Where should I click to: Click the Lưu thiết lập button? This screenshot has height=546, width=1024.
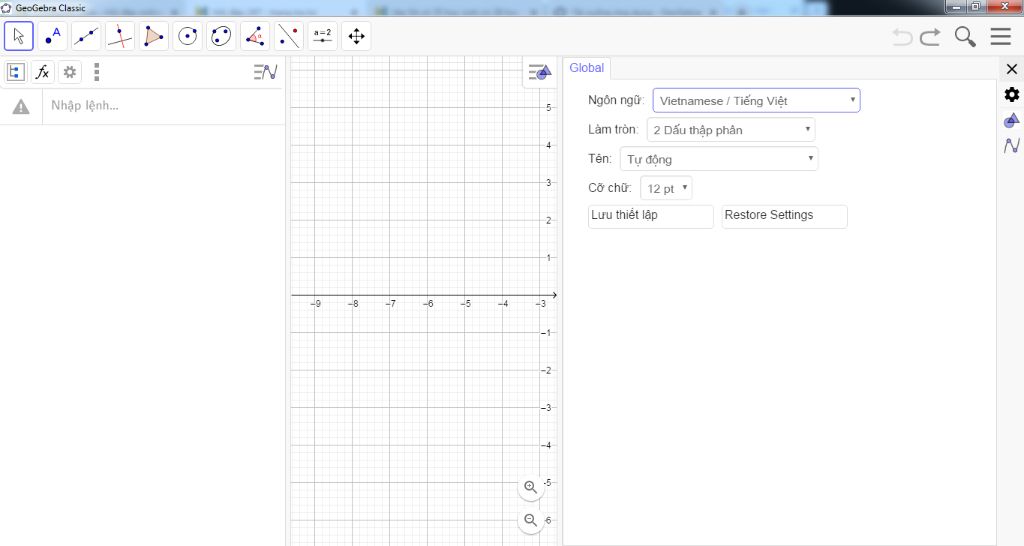pyautogui.click(x=650, y=216)
